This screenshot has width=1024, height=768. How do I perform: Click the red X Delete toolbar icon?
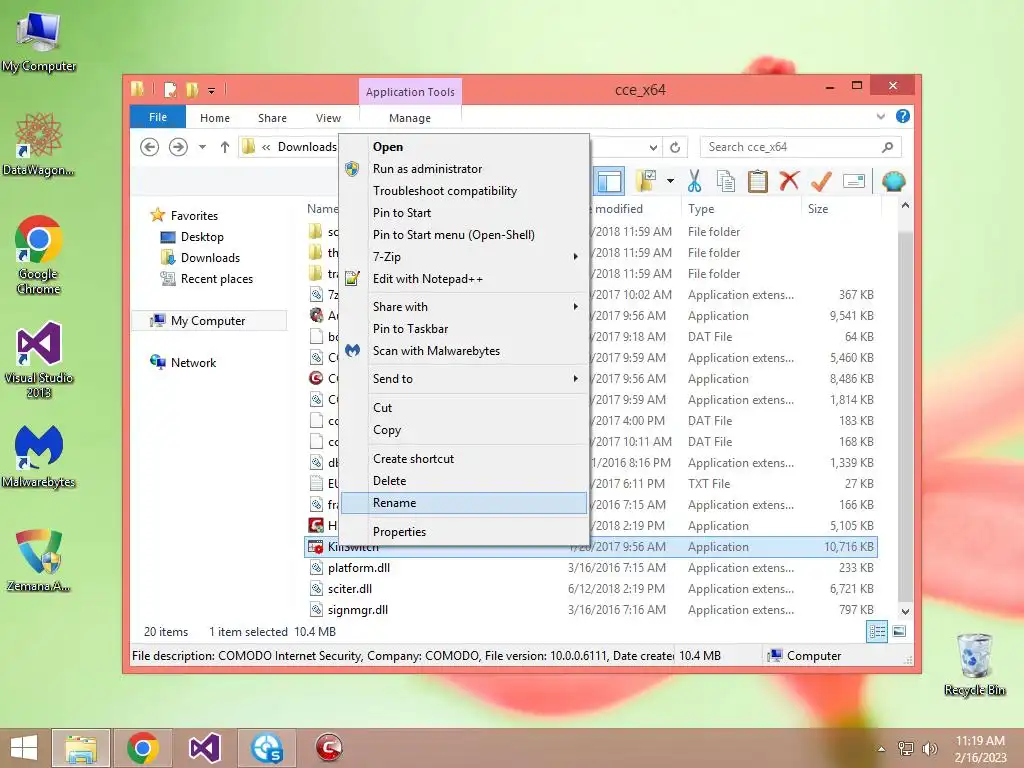tap(789, 181)
